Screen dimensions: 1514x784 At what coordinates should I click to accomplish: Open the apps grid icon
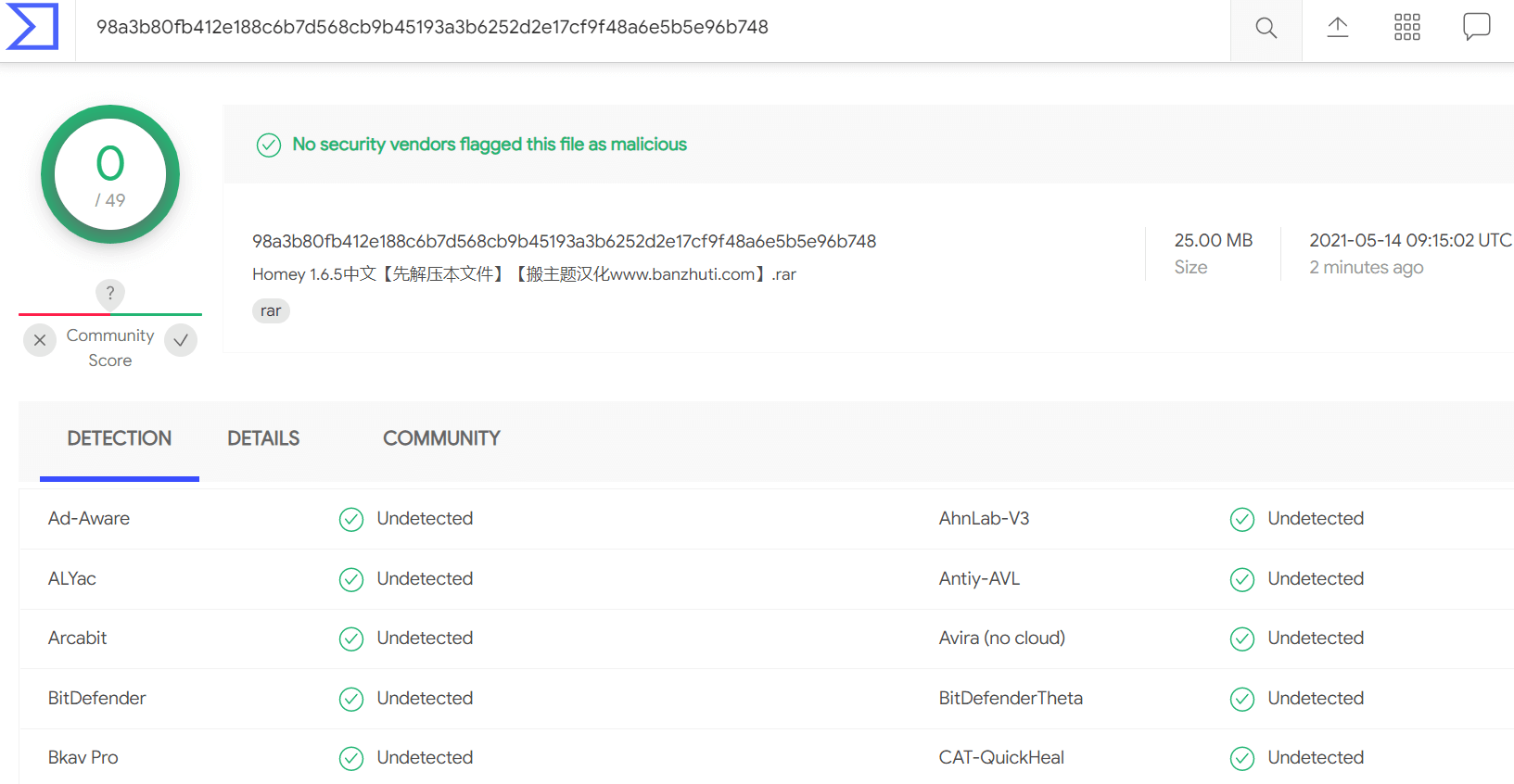click(1406, 27)
